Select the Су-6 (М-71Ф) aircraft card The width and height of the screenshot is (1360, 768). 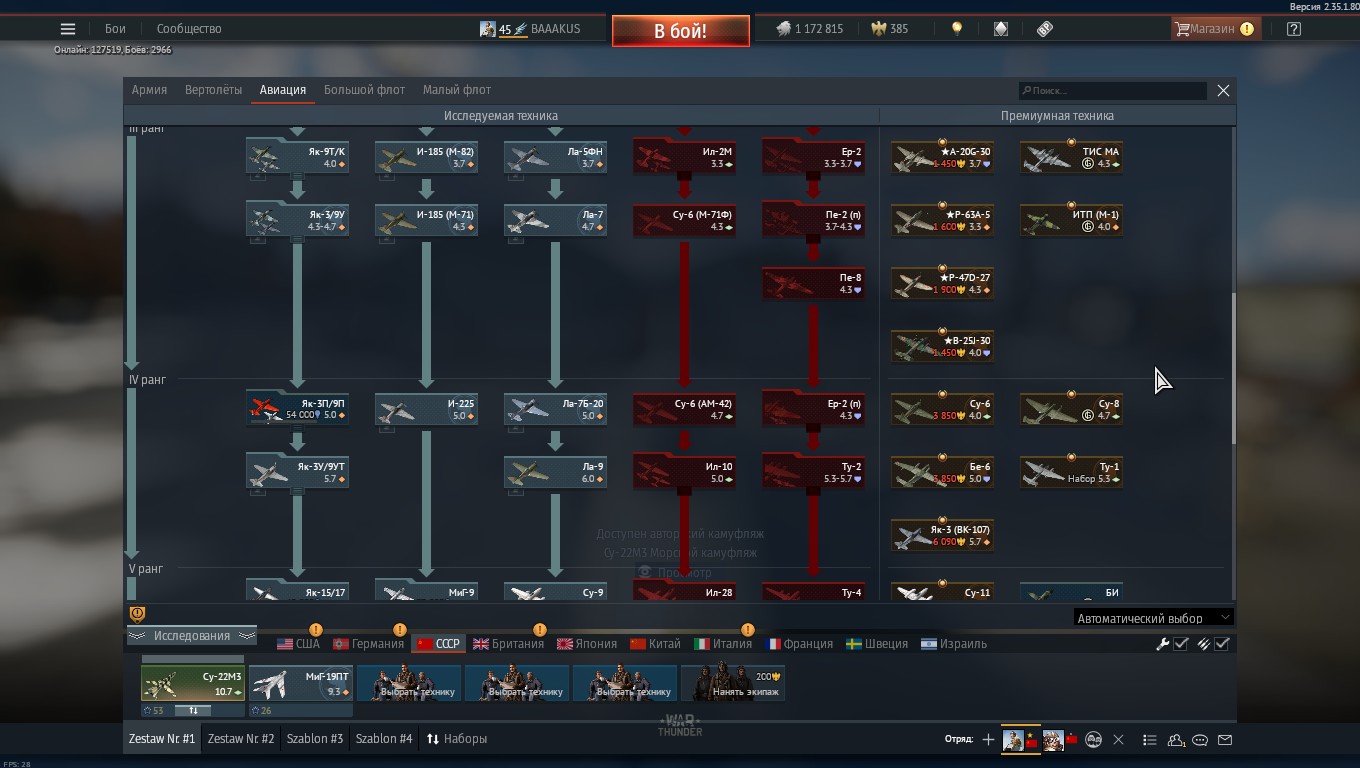tap(684, 220)
